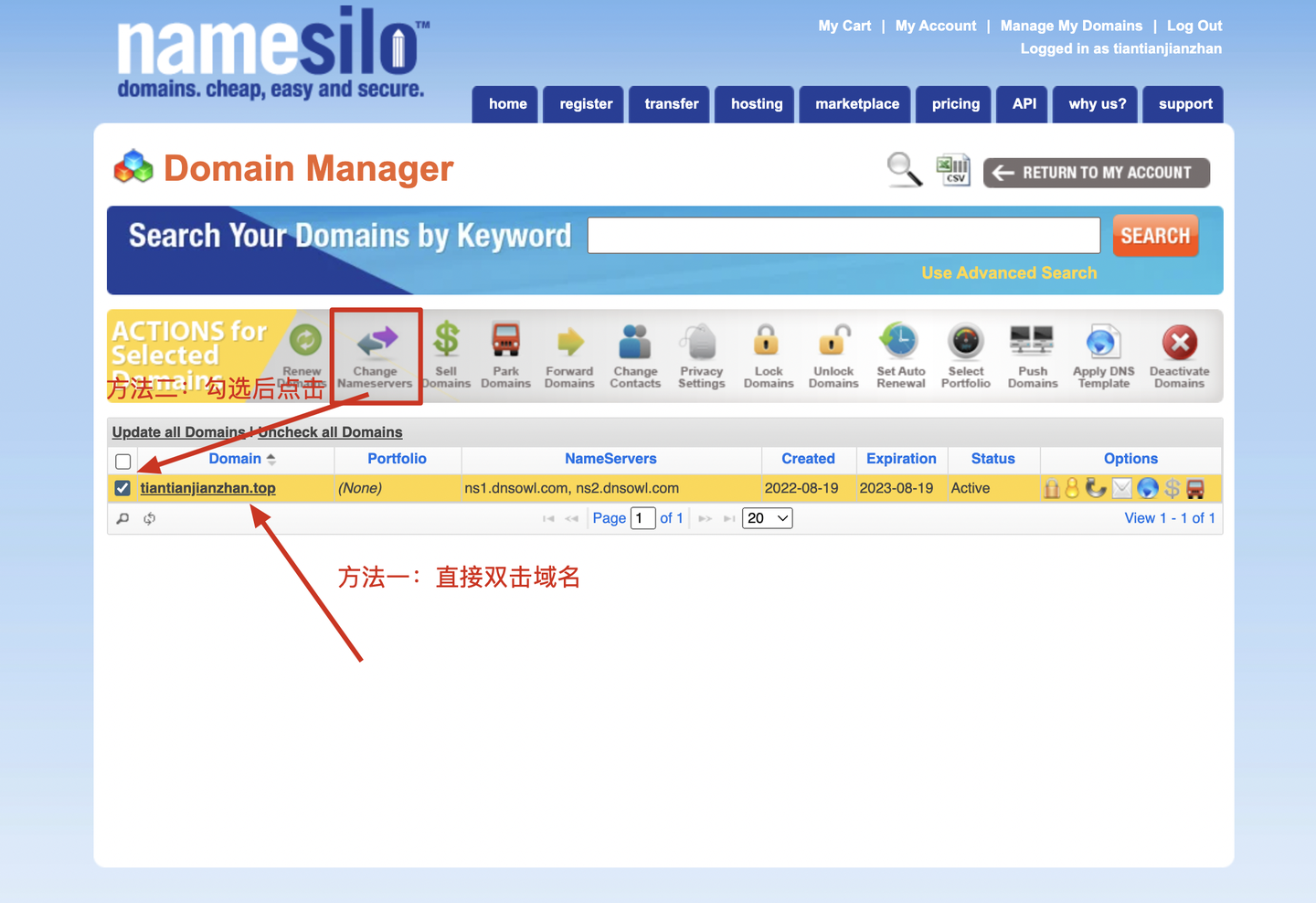
Task: Click the magnifying glass icon near CSV export
Action: (905, 170)
